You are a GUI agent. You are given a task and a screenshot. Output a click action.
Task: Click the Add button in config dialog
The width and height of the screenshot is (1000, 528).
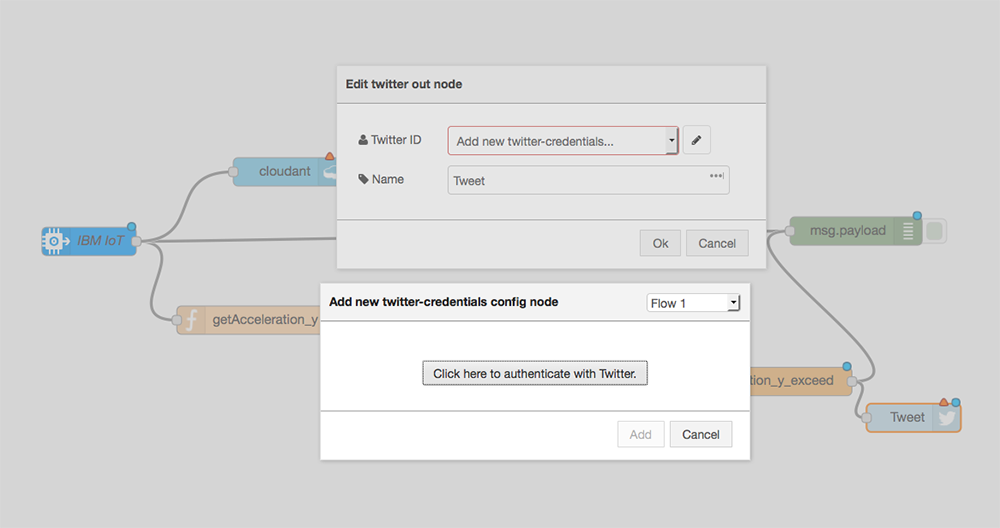(x=640, y=434)
